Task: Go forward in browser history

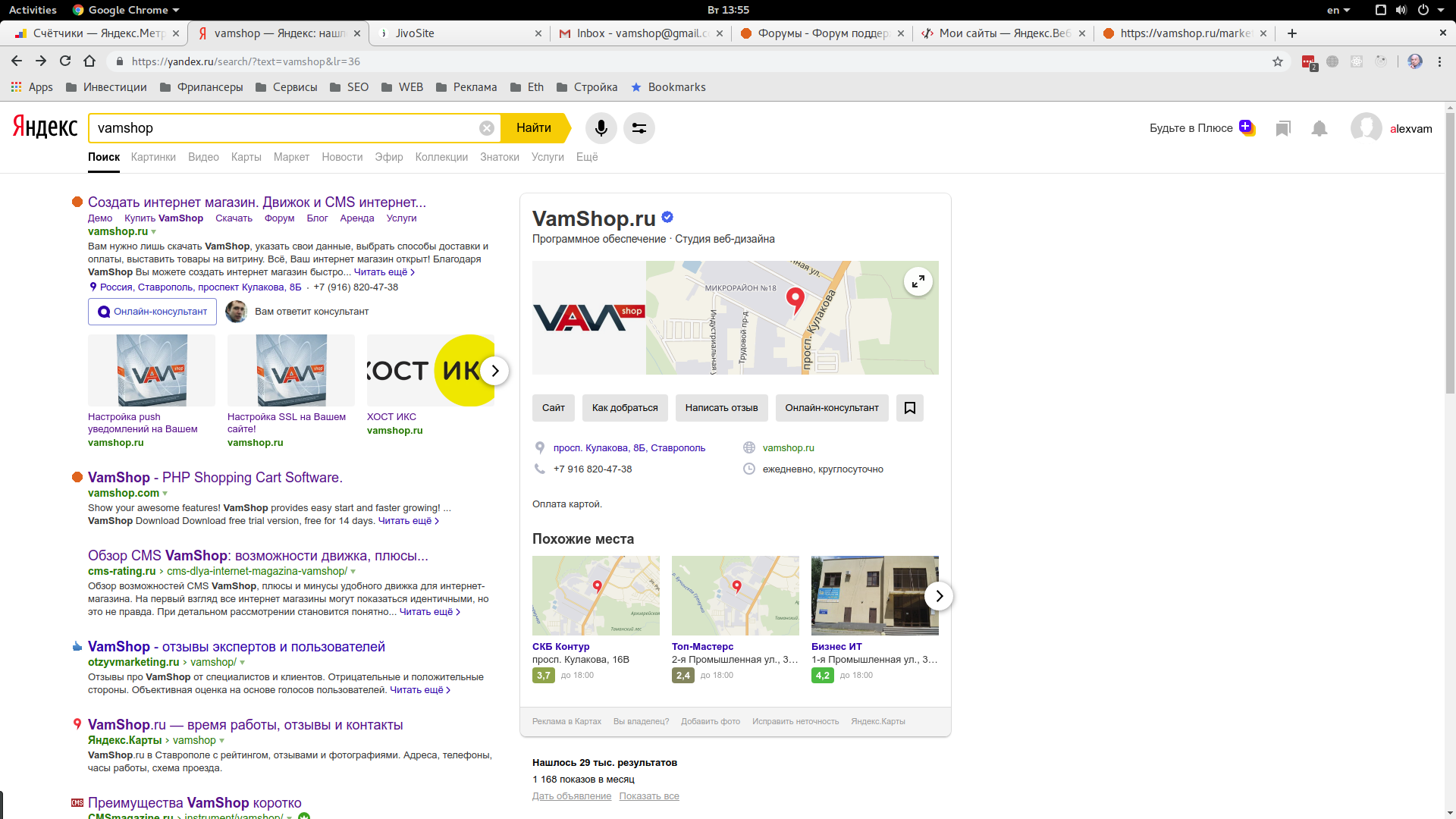Action: [x=41, y=61]
